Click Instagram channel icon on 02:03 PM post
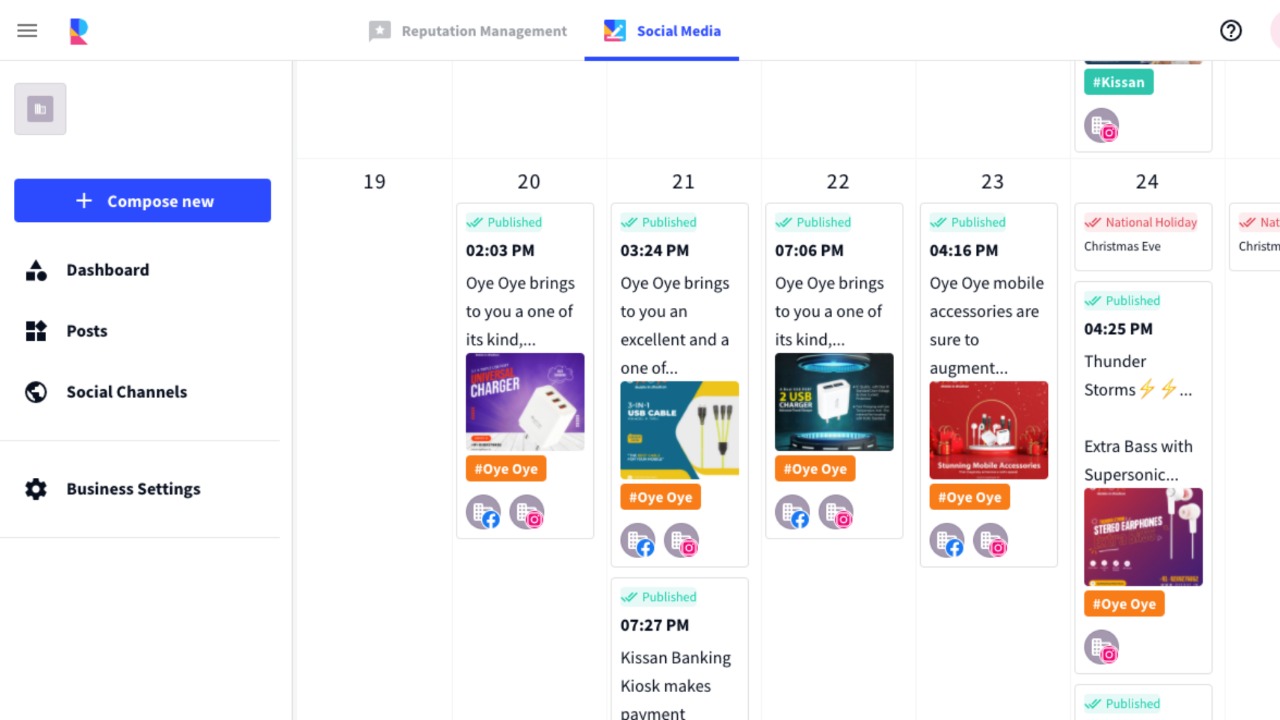1280x720 pixels. click(528, 513)
